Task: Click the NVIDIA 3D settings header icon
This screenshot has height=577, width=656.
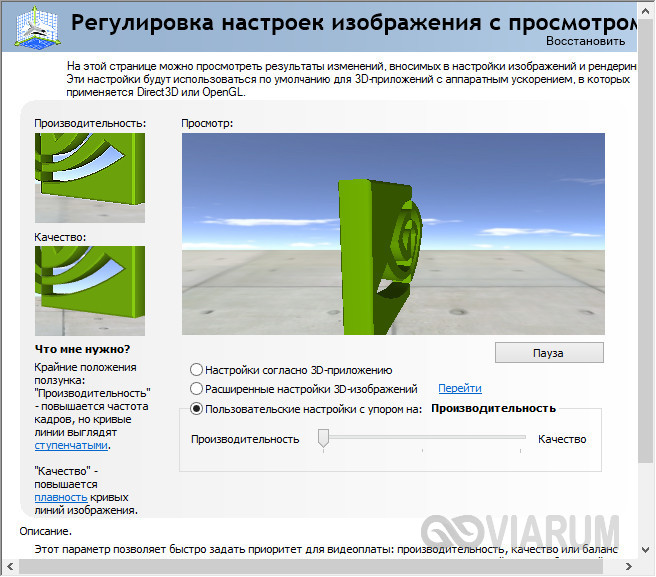Action: click(30, 27)
